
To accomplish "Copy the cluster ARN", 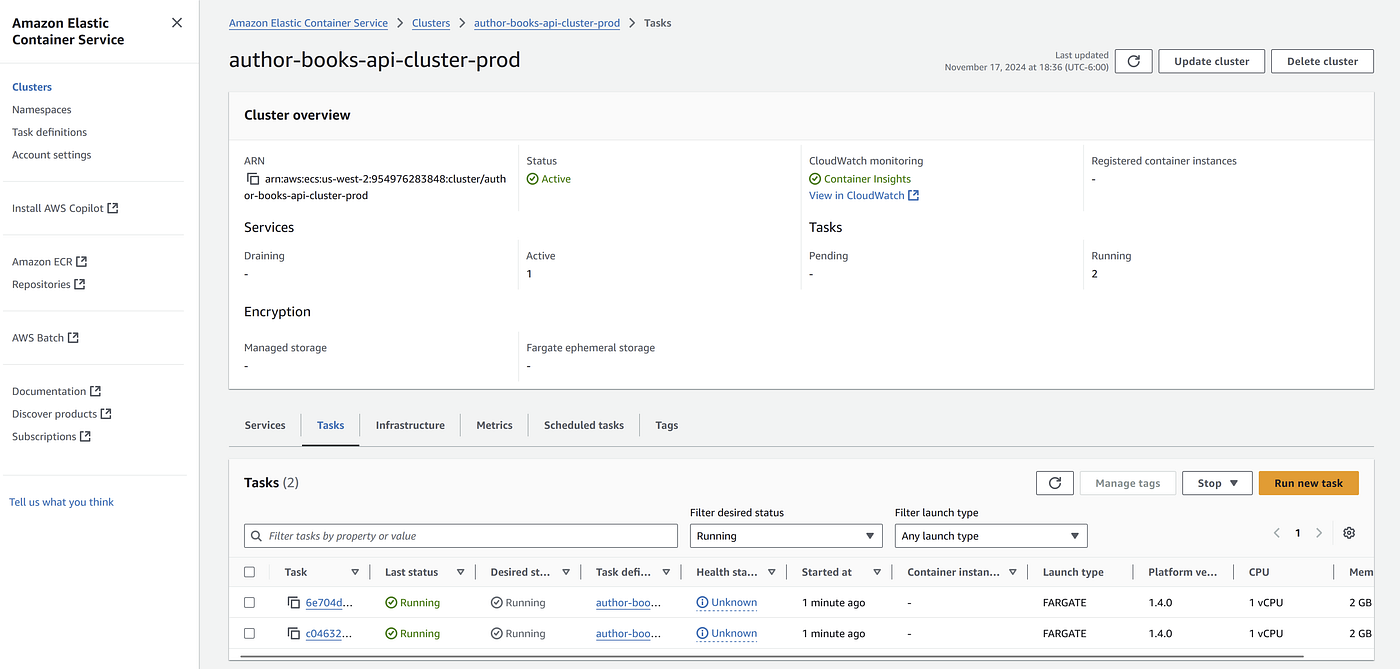I will (253, 179).
